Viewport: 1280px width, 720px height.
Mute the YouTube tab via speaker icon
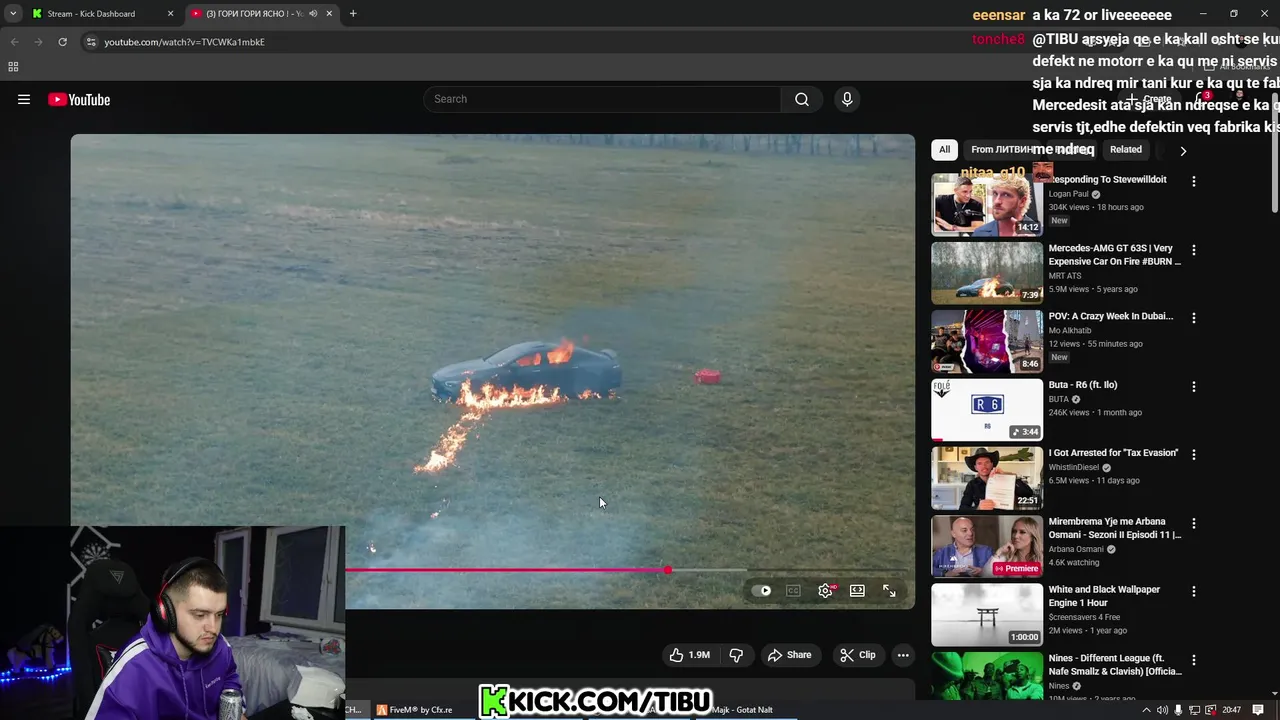click(313, 14)
